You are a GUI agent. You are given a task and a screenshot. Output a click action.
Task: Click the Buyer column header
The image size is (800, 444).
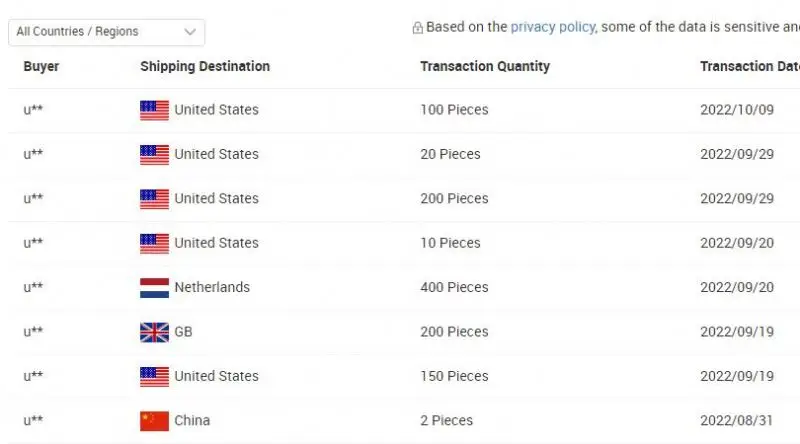click(41, 66)
